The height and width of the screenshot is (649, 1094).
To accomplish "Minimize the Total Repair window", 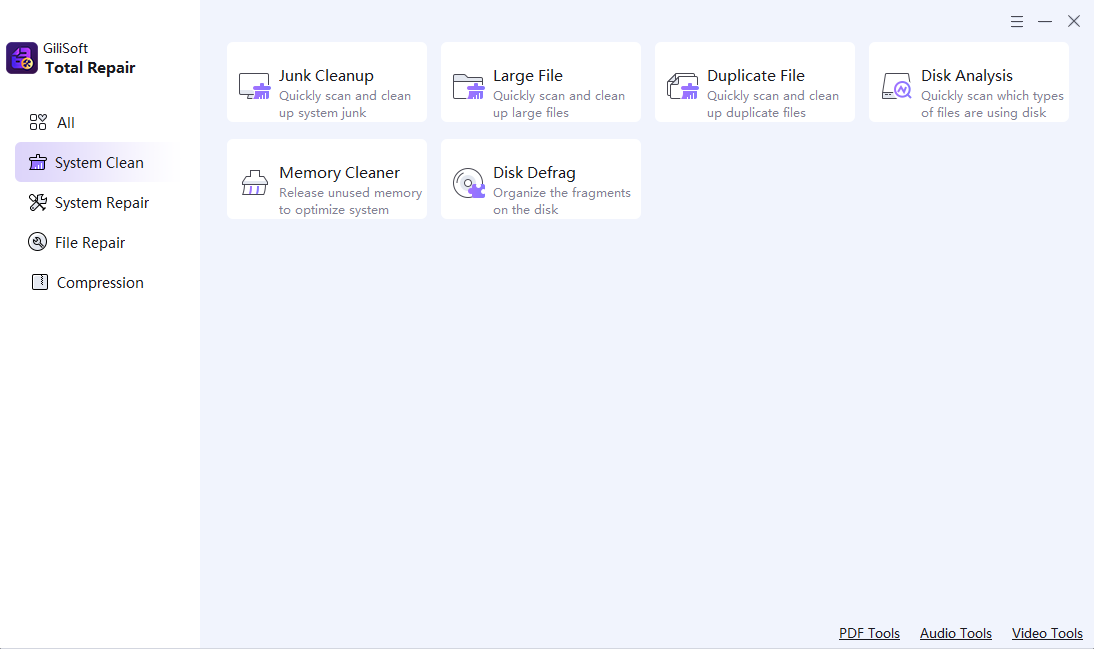I will pos(1044,22).
